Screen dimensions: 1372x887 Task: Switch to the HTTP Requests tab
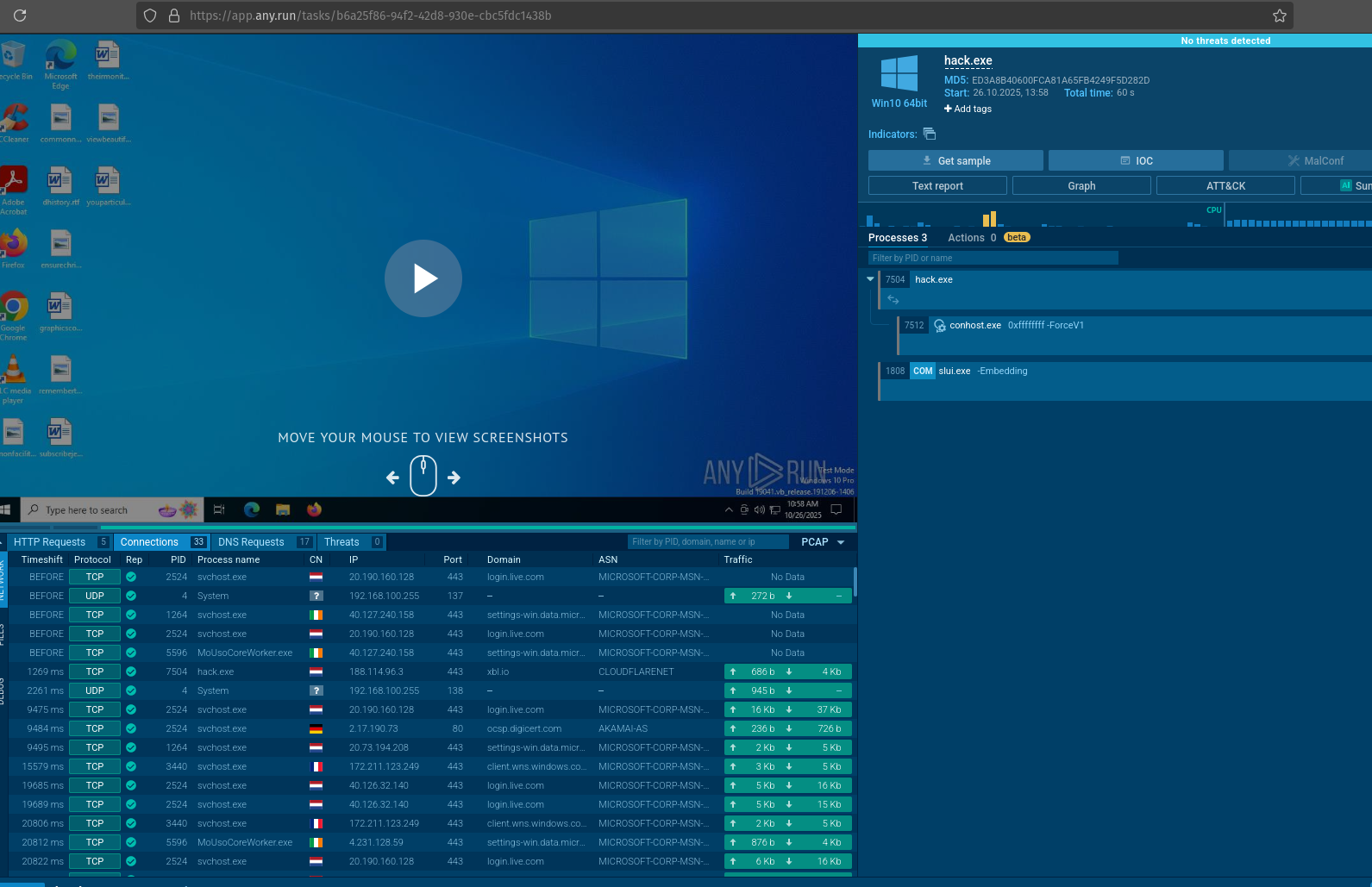pos(50,542)
